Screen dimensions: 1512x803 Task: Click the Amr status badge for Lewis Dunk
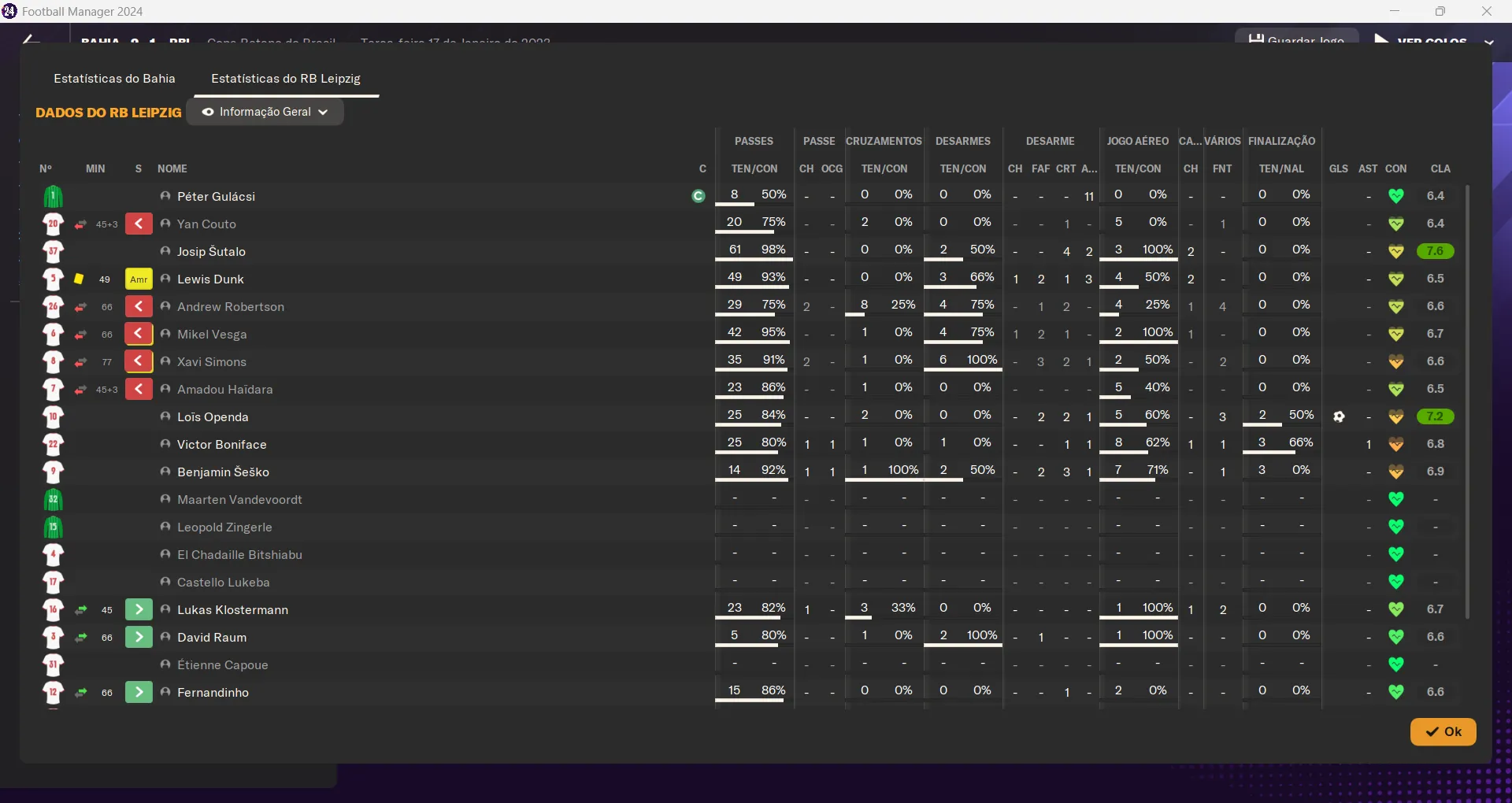coord(139,279)
